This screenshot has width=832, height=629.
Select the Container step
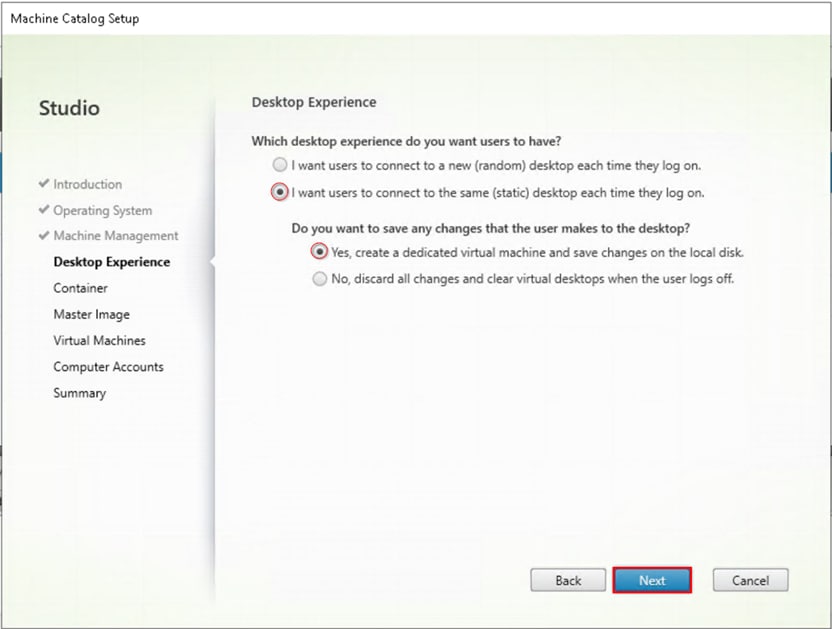click(80, 288)
